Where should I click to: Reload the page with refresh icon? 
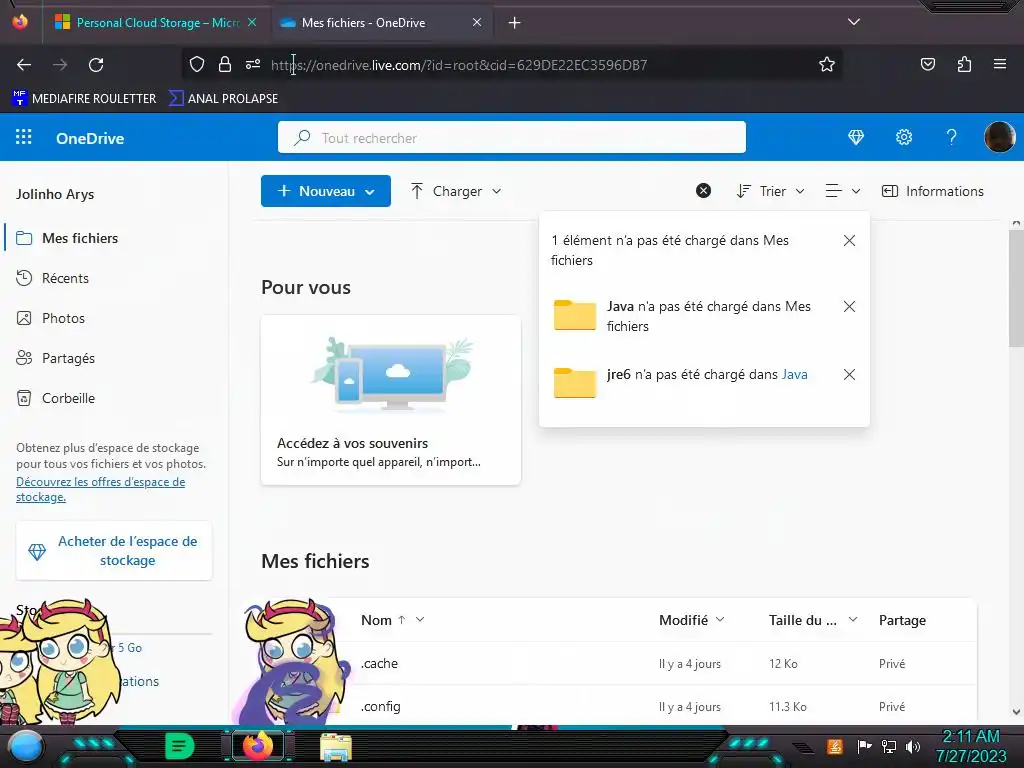coord(96,65)
